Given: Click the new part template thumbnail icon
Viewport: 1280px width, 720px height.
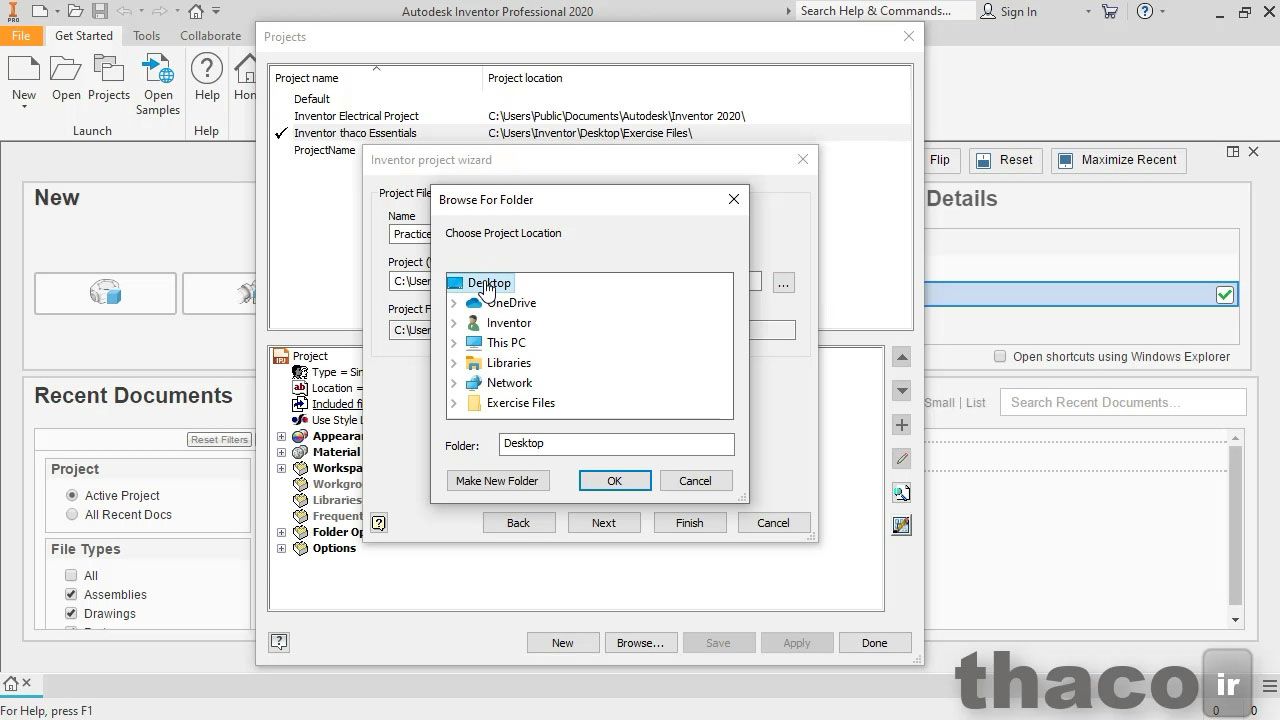Looking at the screenshot, I should click(x=105, y=293).
